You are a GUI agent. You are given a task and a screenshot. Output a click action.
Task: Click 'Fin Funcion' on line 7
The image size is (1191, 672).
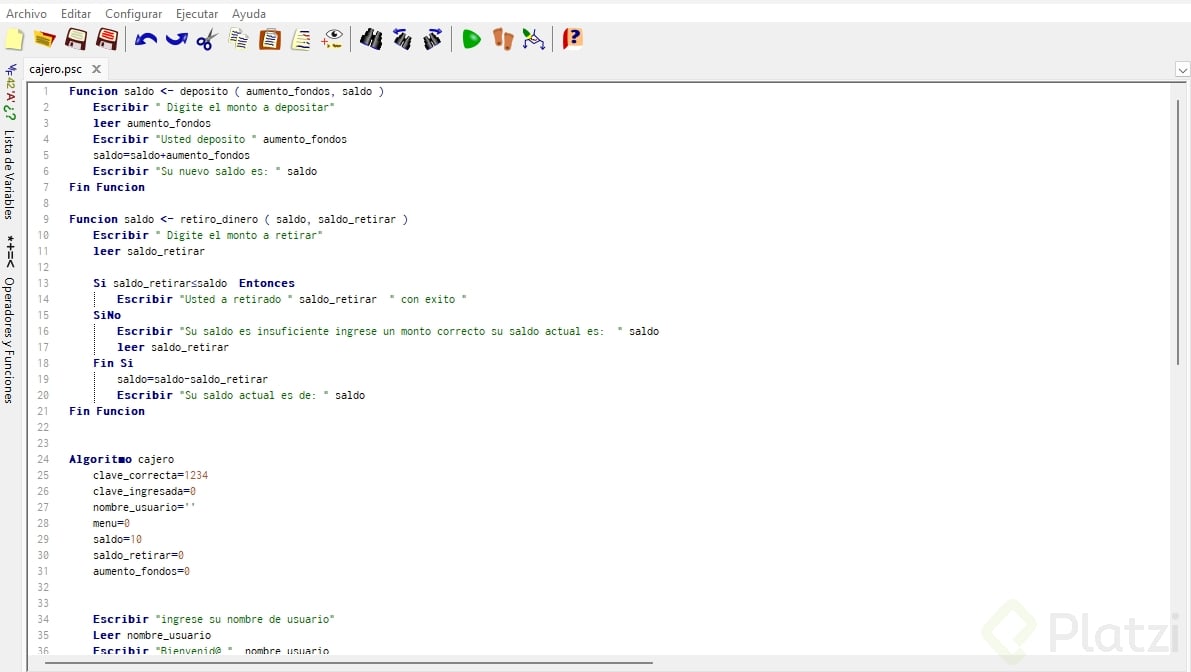coord(106,187)
